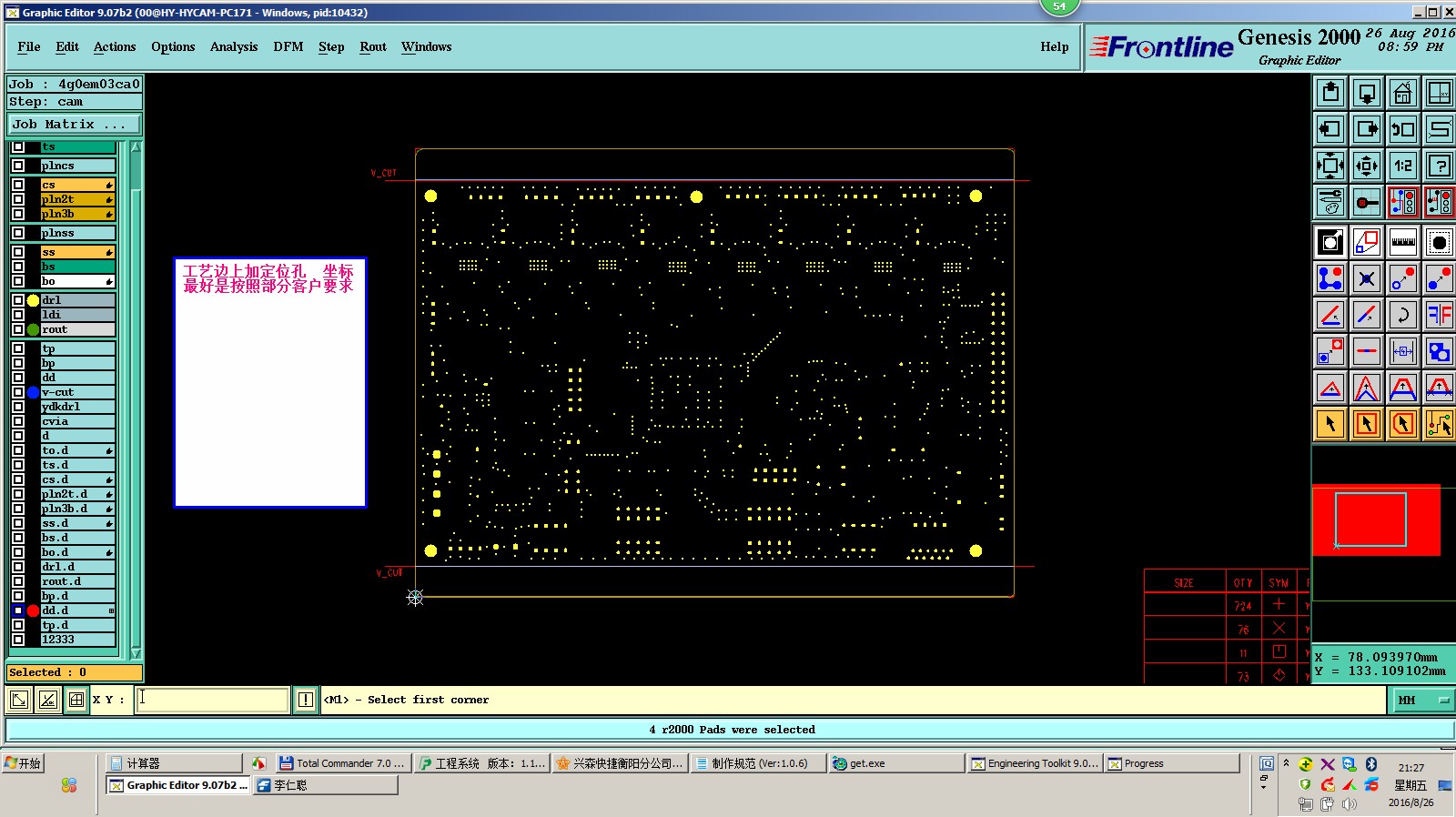Screen dimensions: 1456x817
Task: Click the home view icon
Action: point(1403,93)
